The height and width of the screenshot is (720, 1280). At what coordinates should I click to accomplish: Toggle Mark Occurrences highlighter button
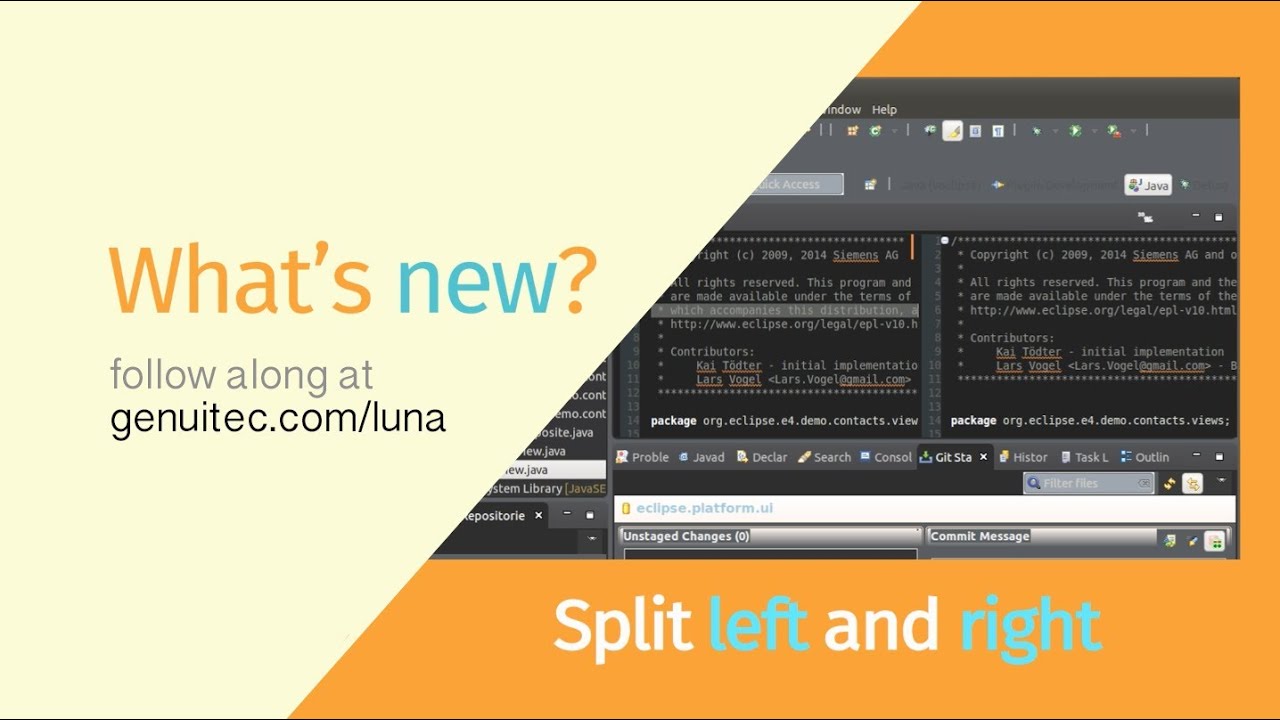[x=952, y=131]
